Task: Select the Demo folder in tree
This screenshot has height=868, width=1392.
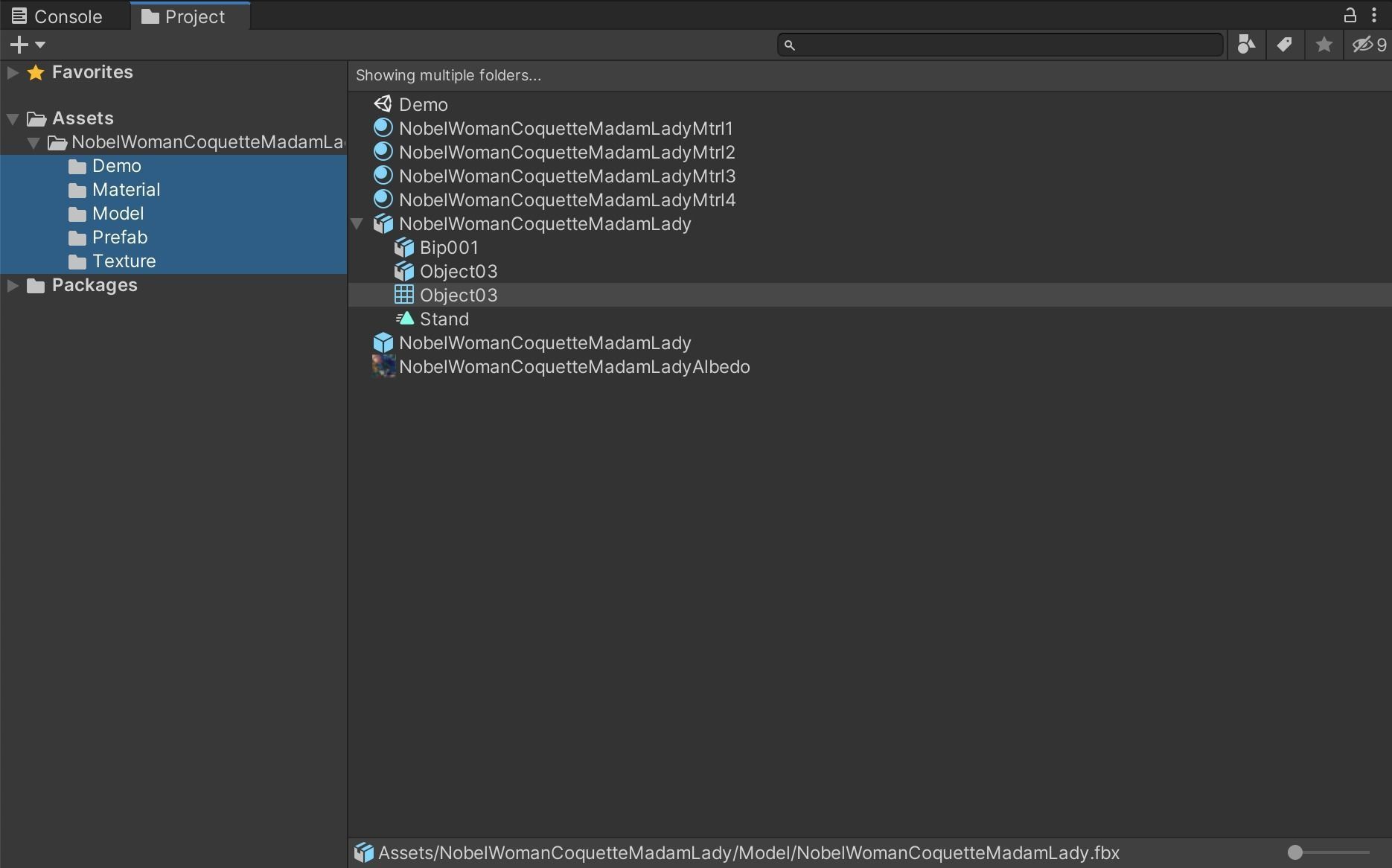Action: click(173, 166)
